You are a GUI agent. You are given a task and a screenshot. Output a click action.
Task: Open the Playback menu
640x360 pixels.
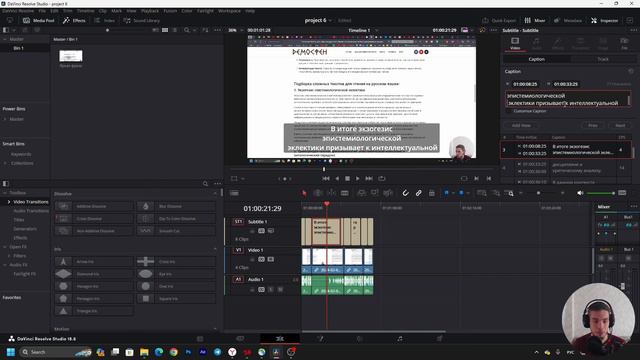pos(150,11)
